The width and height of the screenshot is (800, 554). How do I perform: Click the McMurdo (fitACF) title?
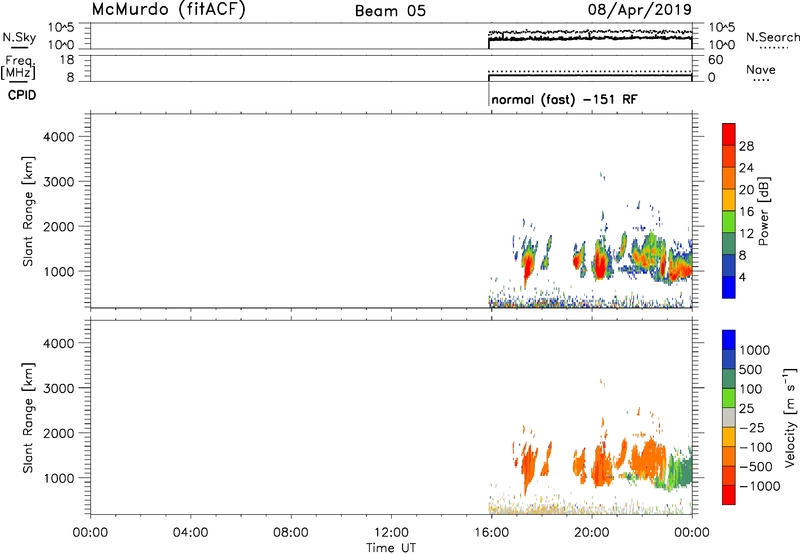[168, 9]
